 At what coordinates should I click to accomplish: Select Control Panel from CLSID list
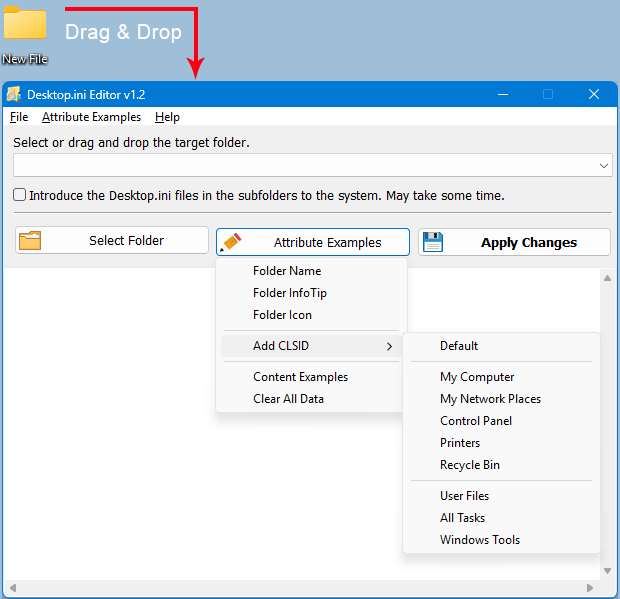[x=476, y=421]
